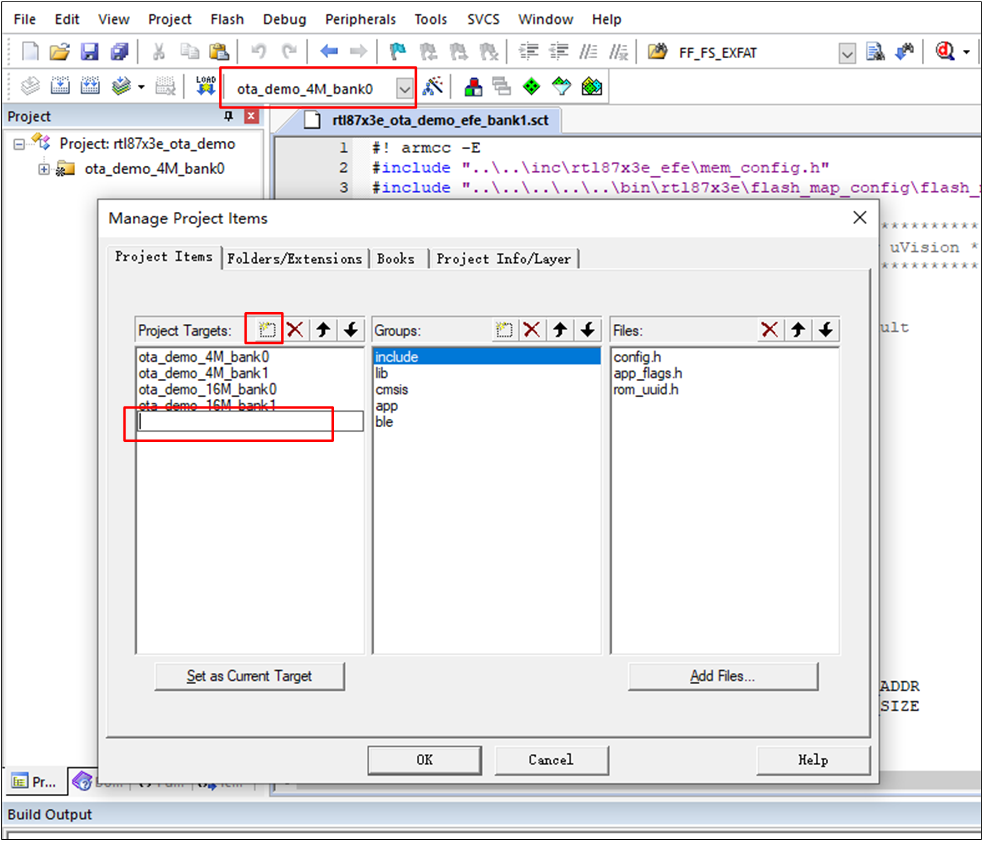
Task: Open target selector ota_demo_4M_bank0 dropdown
Action: tap(404, 89)
